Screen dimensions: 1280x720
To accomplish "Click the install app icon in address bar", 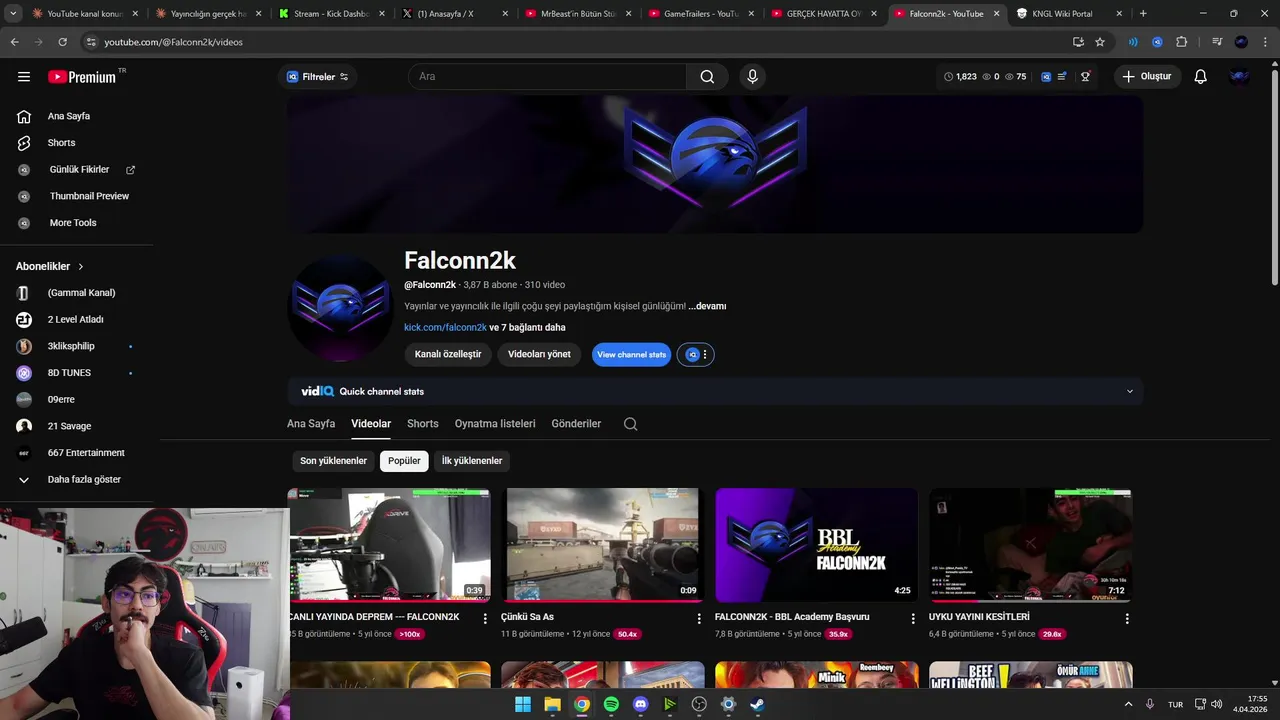I will [1078, 42].
